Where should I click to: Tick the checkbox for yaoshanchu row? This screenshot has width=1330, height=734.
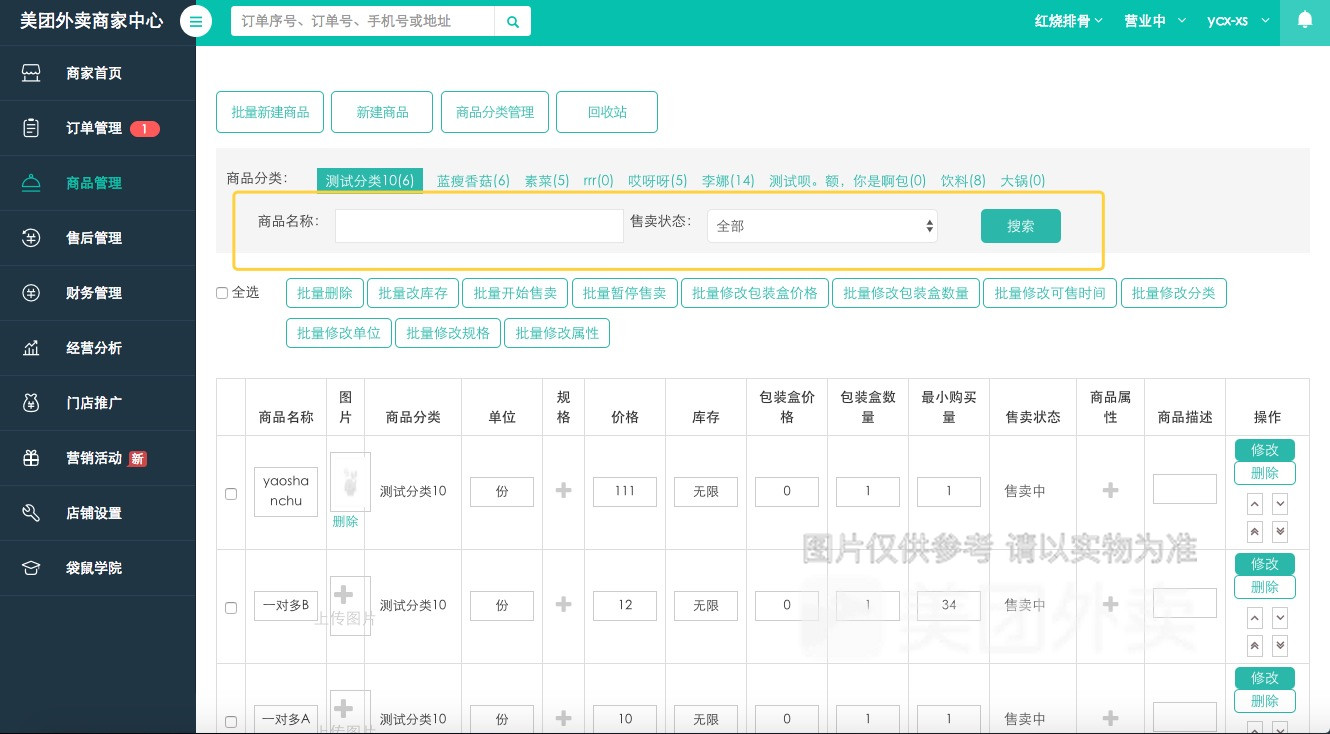click(x=231, y=494)
